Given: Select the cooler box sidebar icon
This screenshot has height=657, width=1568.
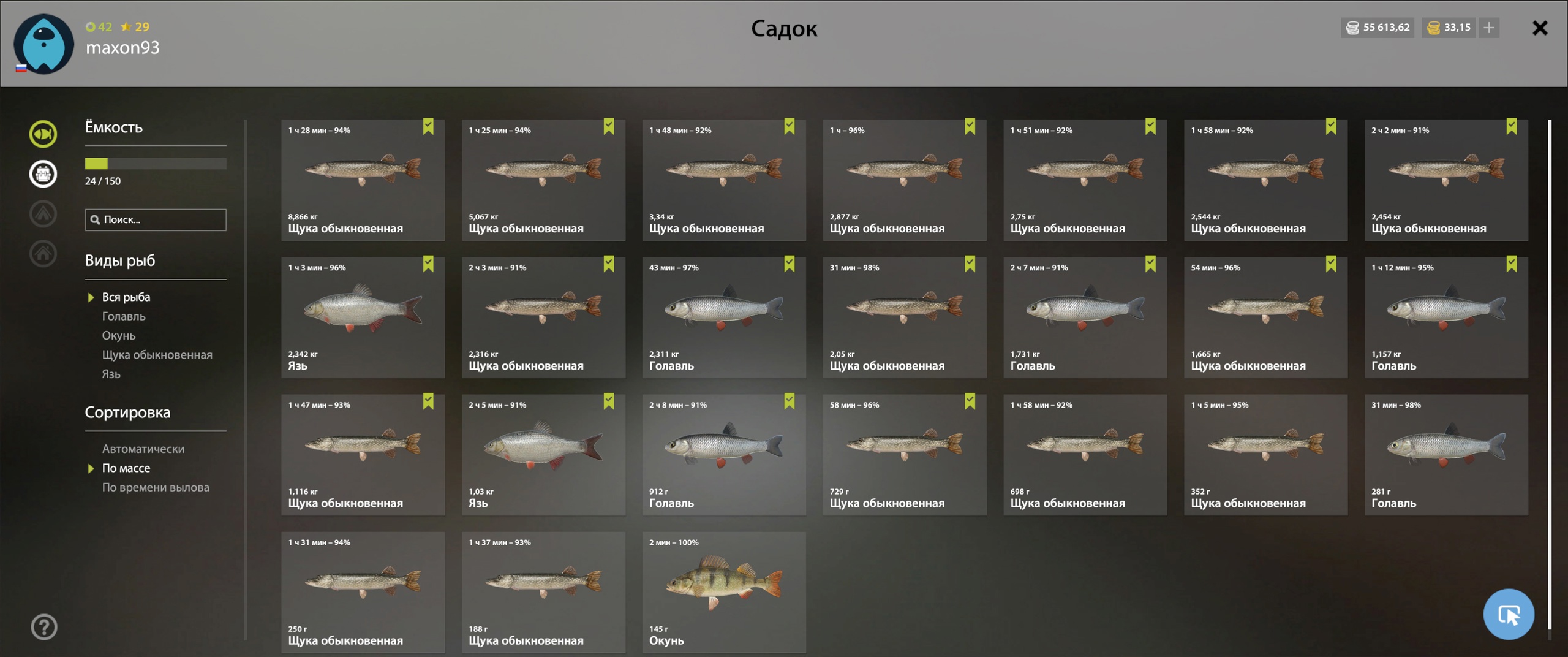Looking at the screenshot, I should point(43,173).
